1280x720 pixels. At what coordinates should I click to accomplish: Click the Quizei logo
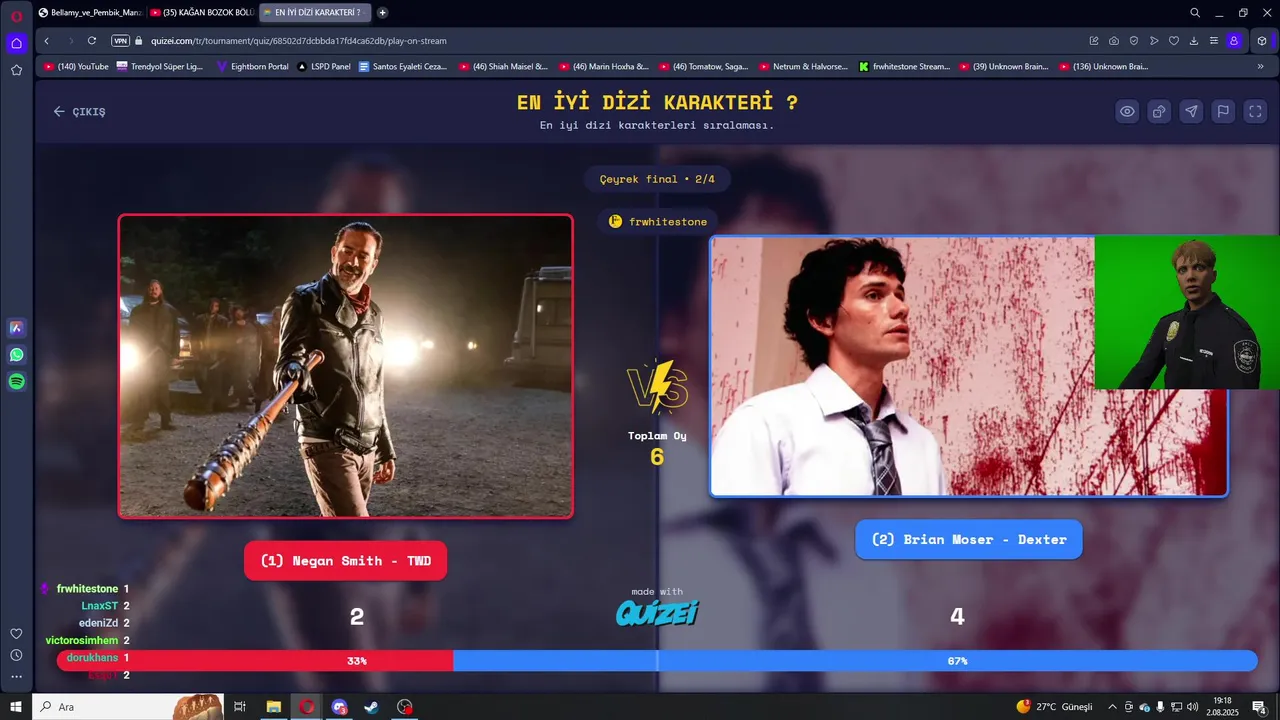pyautogui.click(x=657, y=613)
